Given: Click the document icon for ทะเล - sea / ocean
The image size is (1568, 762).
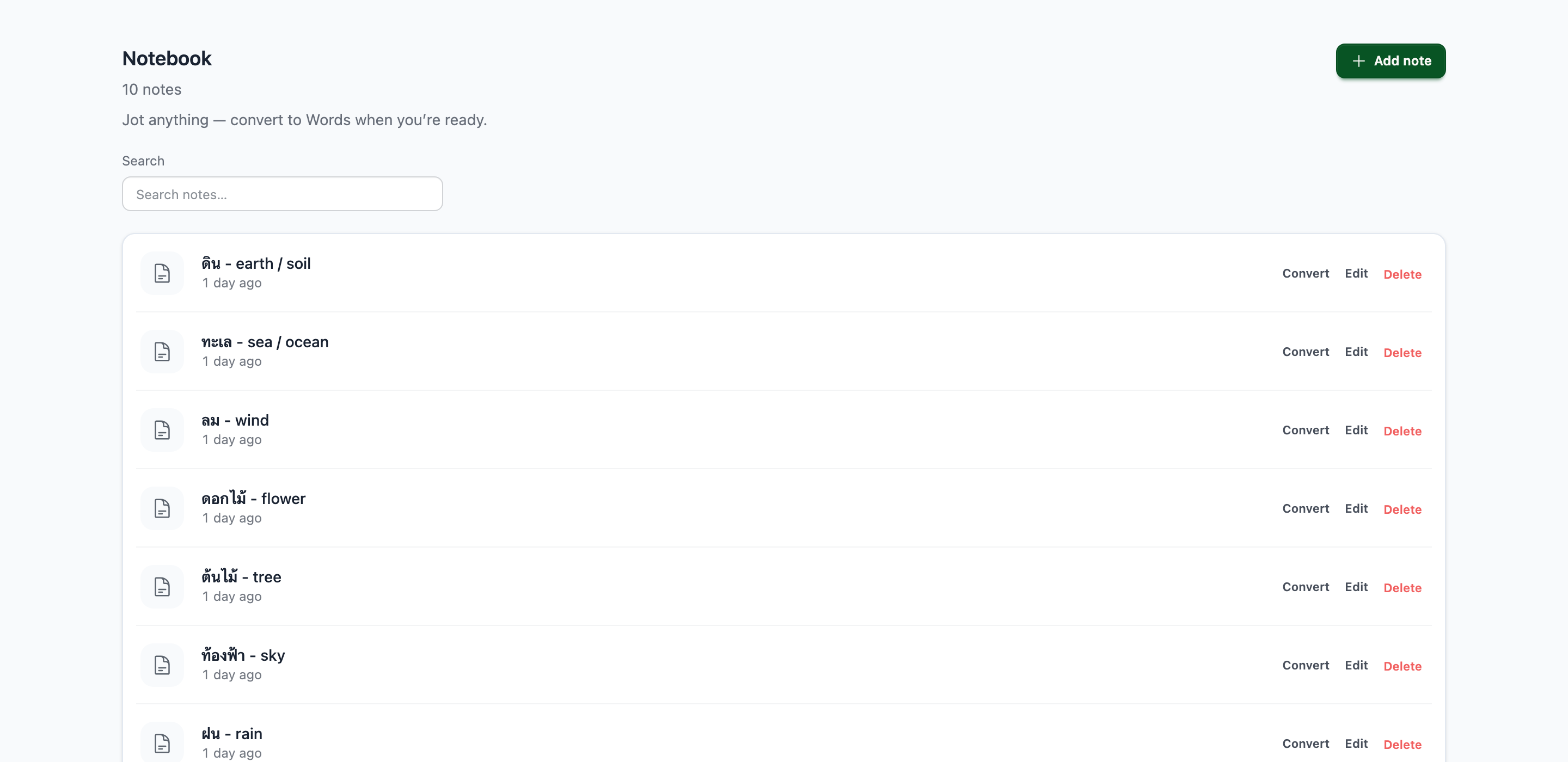Looking at the screenshot, I should point(162,352).
